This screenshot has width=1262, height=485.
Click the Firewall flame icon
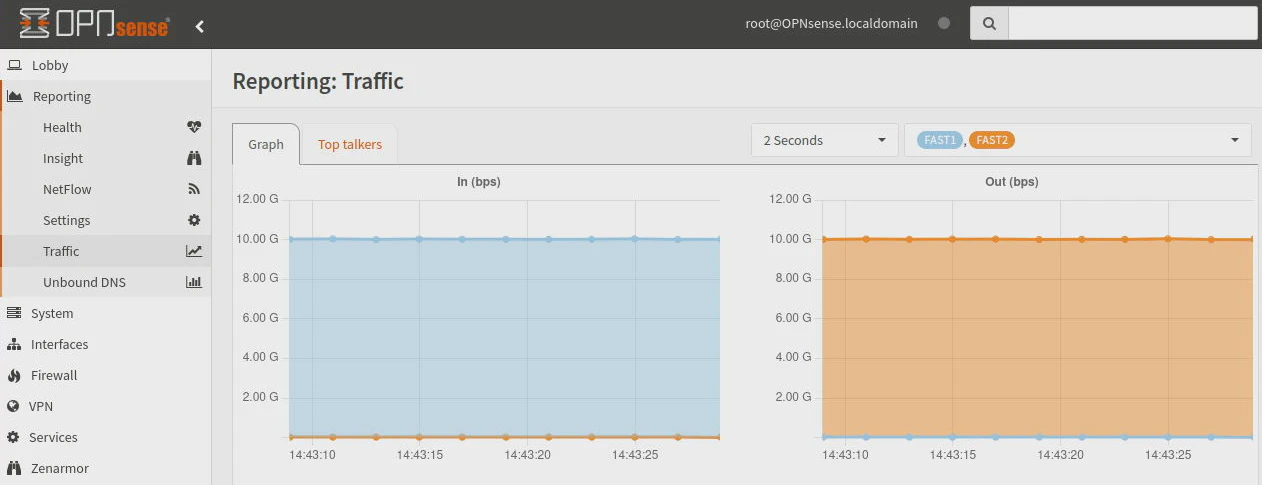[14, 375]
